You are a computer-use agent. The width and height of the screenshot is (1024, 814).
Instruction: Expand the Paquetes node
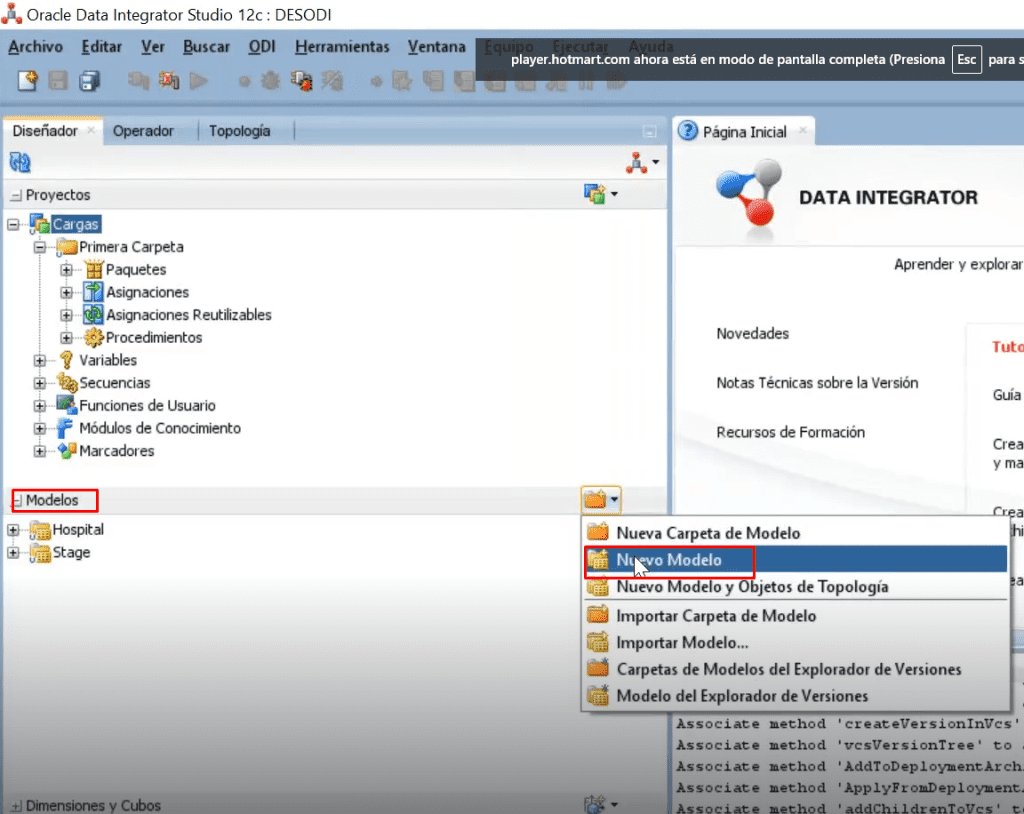coord(66,270)
